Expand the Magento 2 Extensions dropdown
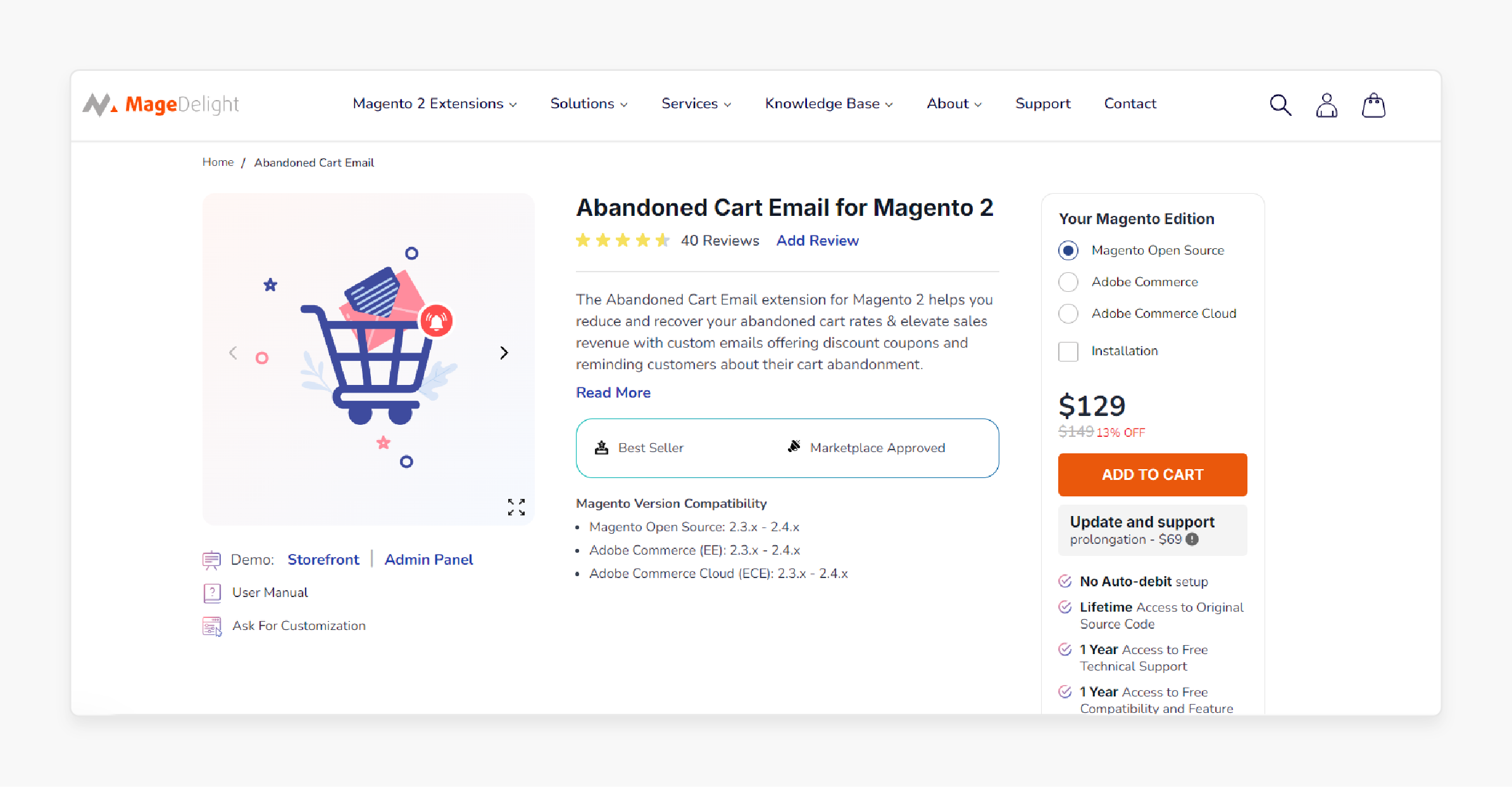 (435, 103)
